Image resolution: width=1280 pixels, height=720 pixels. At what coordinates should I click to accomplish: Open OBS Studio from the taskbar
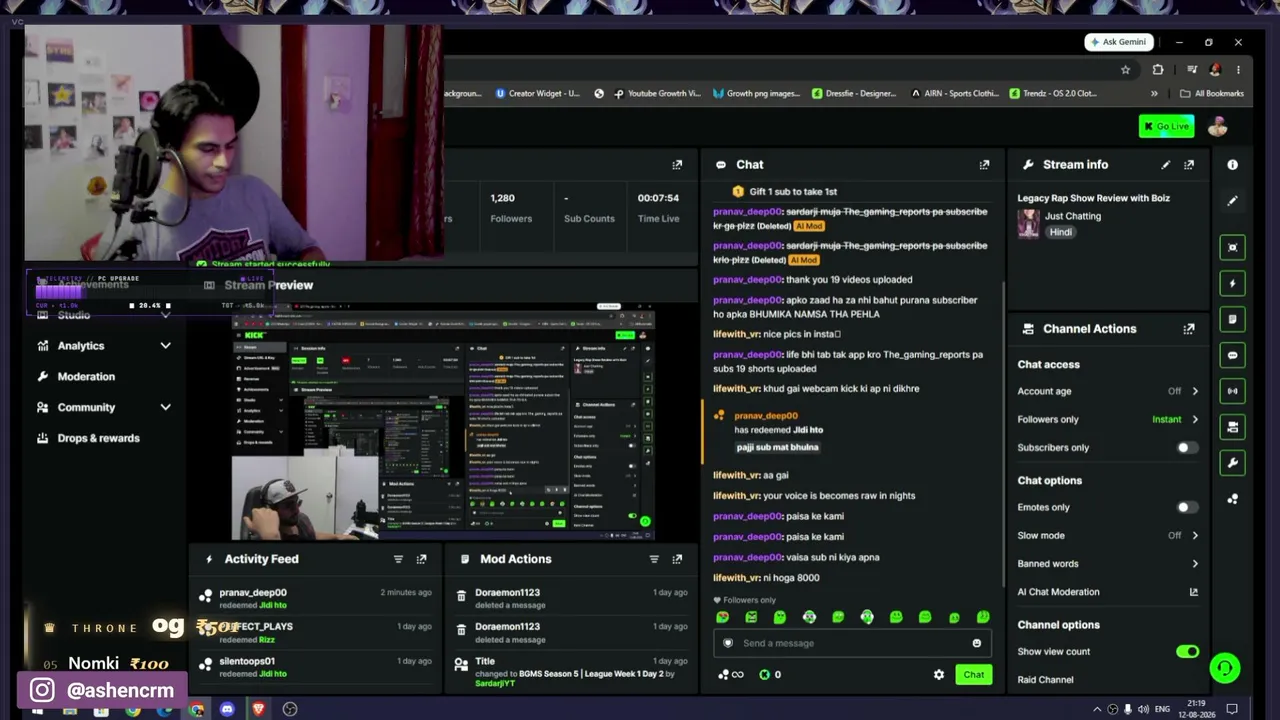point(290,709)
